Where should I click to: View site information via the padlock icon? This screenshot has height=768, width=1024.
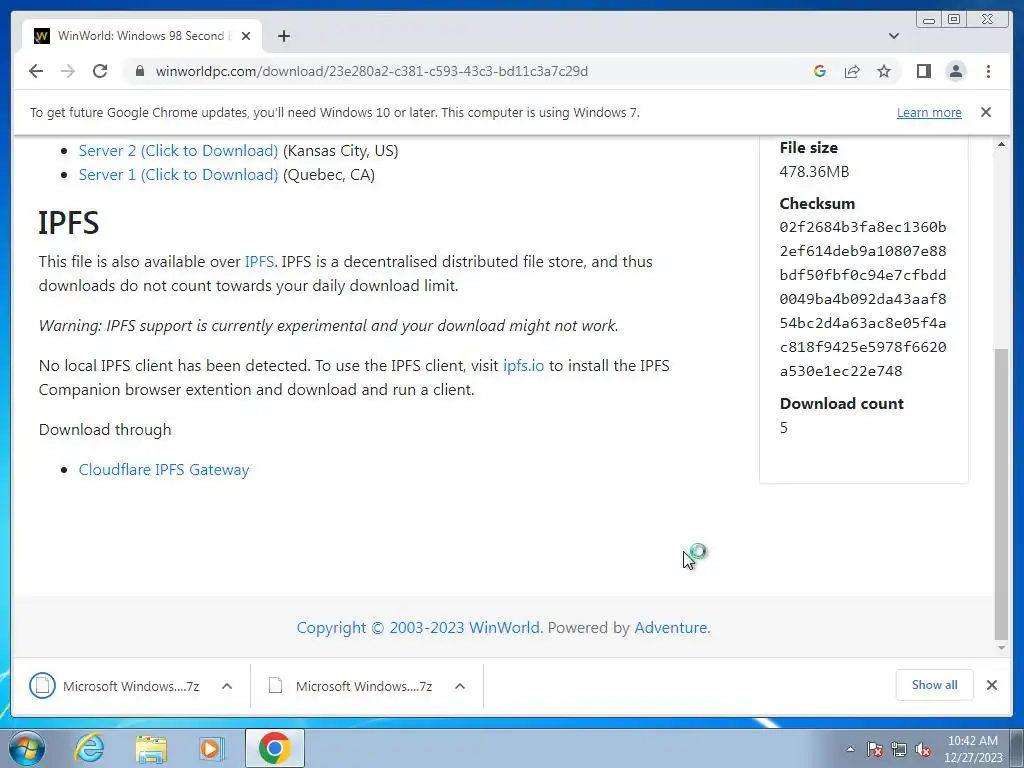139,71
